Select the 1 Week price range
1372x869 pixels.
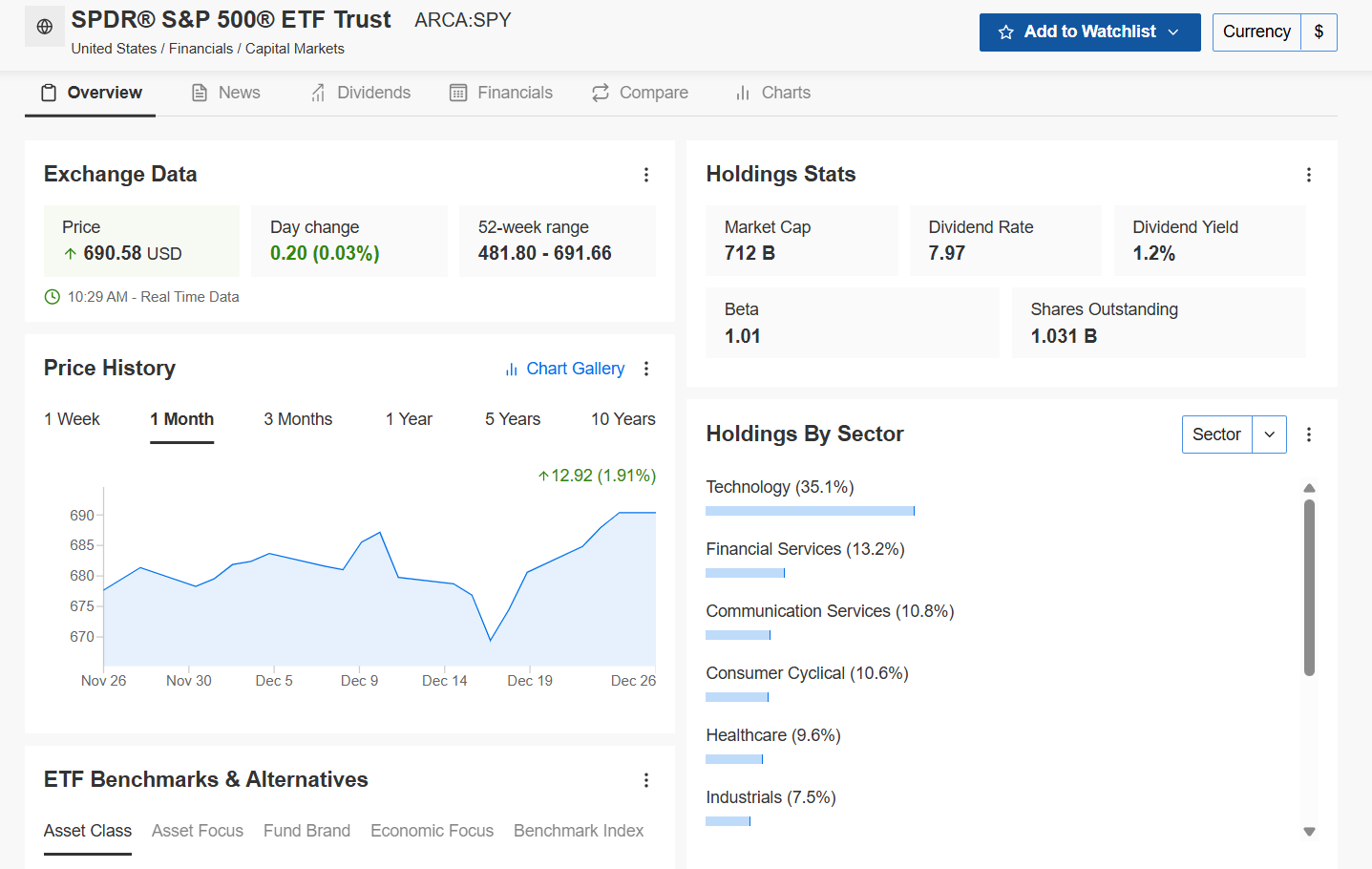(x=72, y=419)
